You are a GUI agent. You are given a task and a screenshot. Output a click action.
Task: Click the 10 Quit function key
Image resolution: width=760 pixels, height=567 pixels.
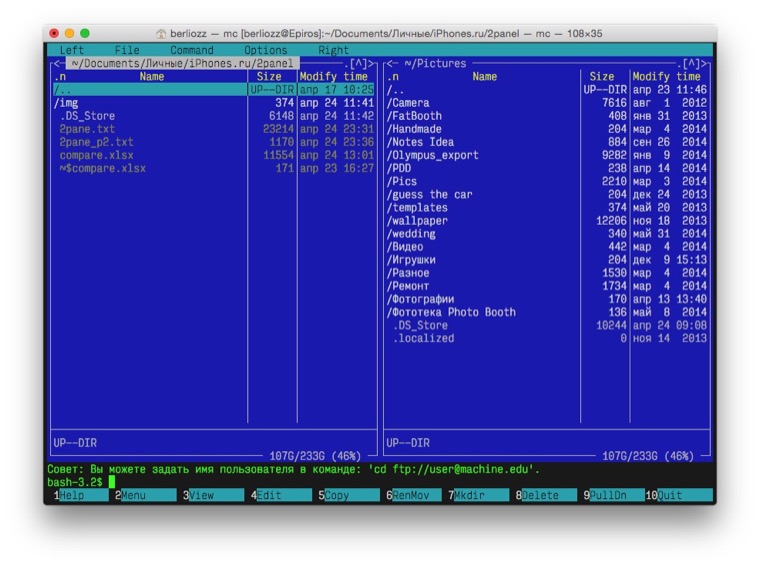680,495
